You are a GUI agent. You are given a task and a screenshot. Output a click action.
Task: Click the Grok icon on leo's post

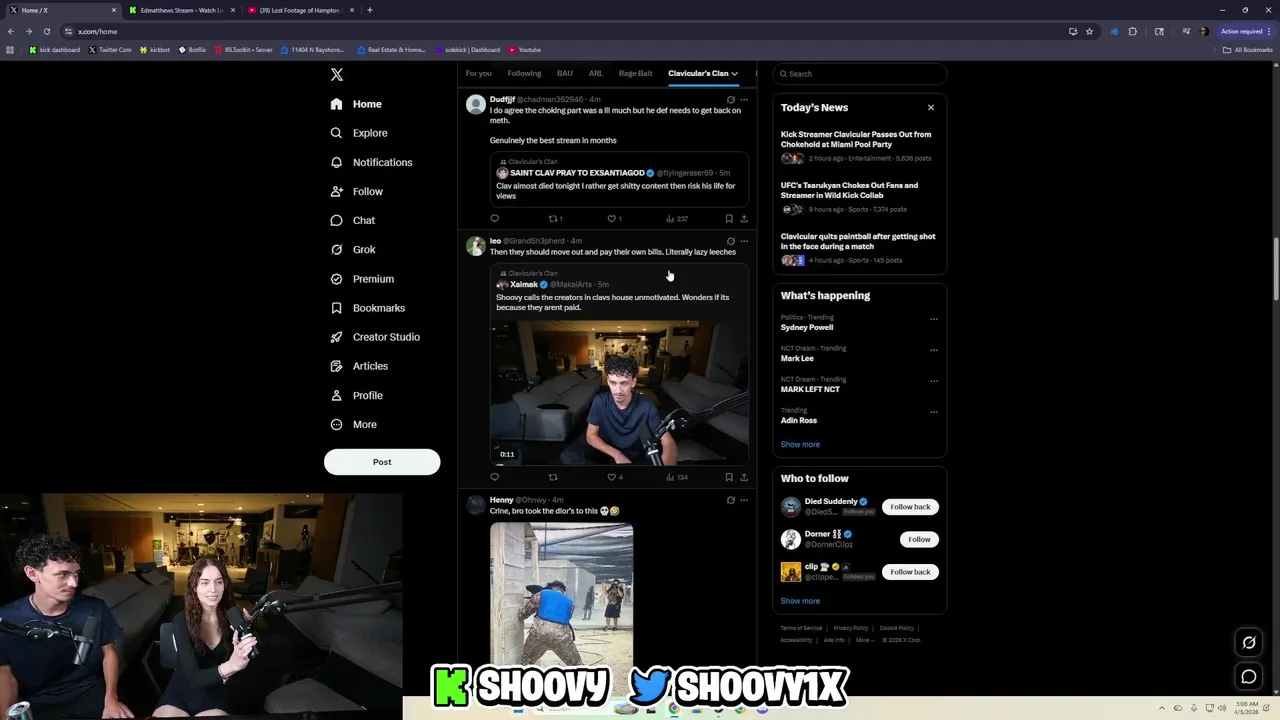point(730,241)
